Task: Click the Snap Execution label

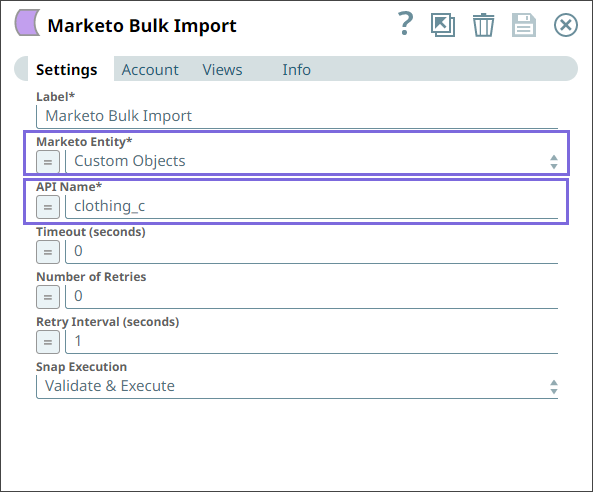Action: (x=81, y=367)
